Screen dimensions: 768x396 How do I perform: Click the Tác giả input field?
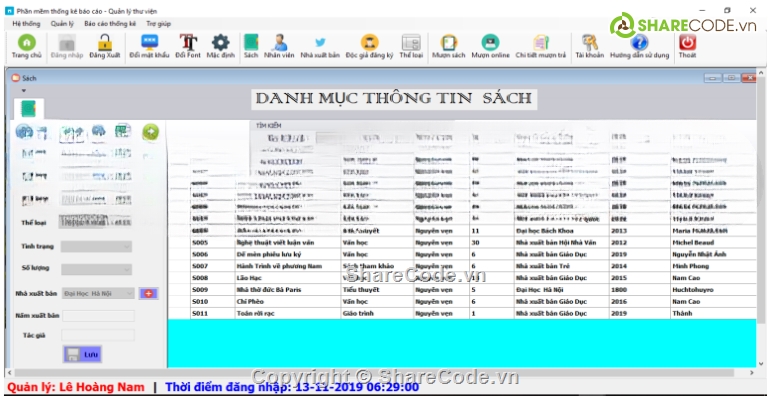point(98,335)
